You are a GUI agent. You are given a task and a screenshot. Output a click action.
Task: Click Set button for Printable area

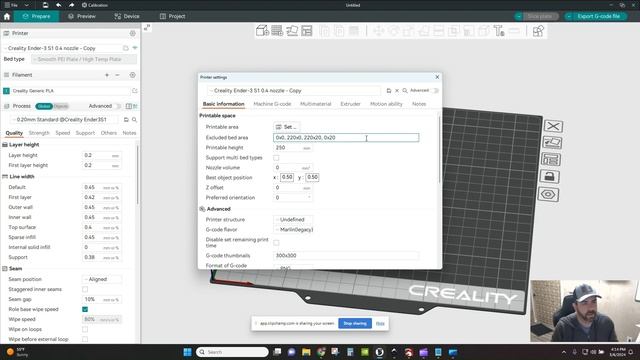click(x=287, y=127)
